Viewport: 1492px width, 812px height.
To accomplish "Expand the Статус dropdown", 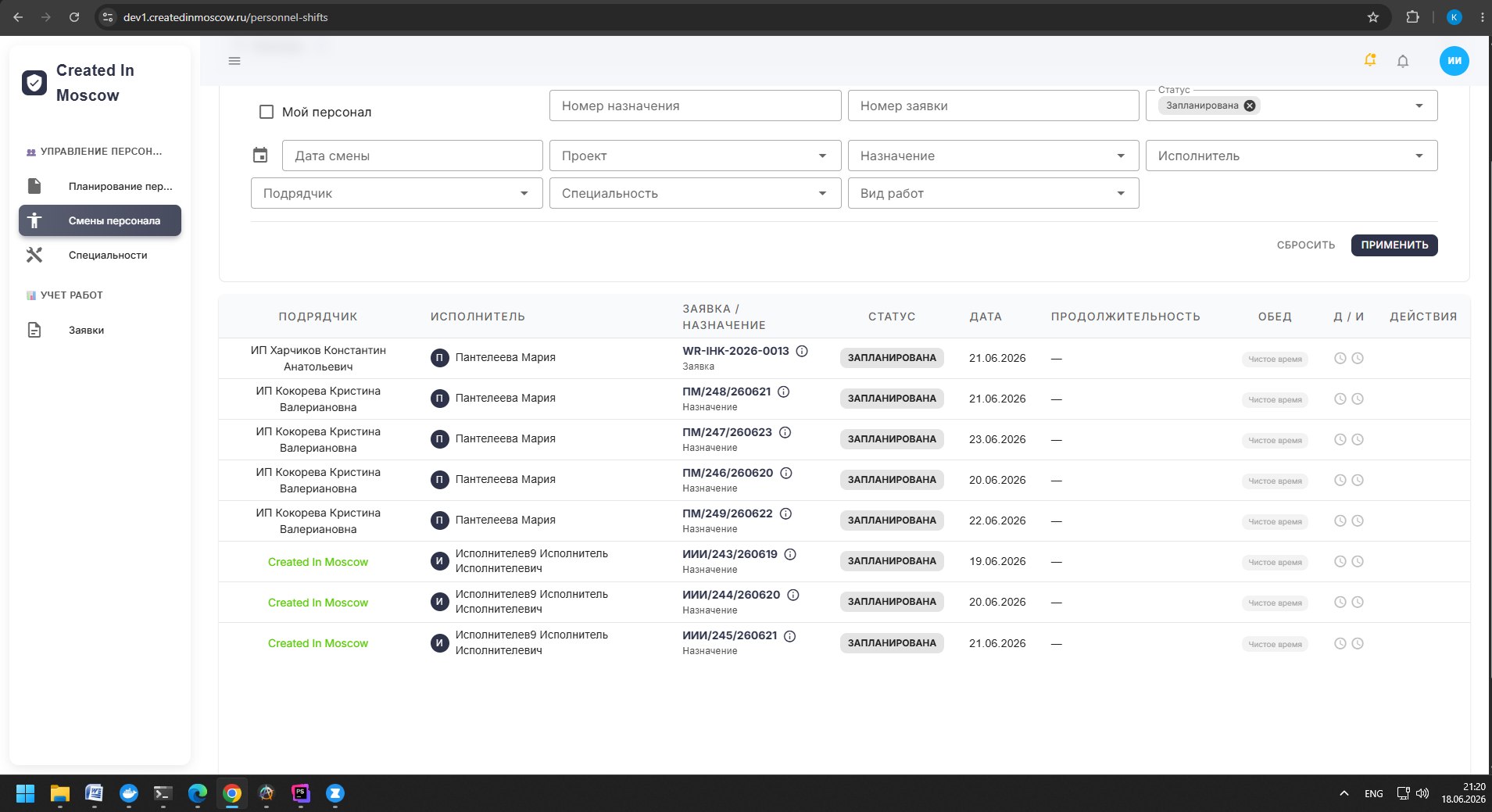I will [x=1419, y=106].
